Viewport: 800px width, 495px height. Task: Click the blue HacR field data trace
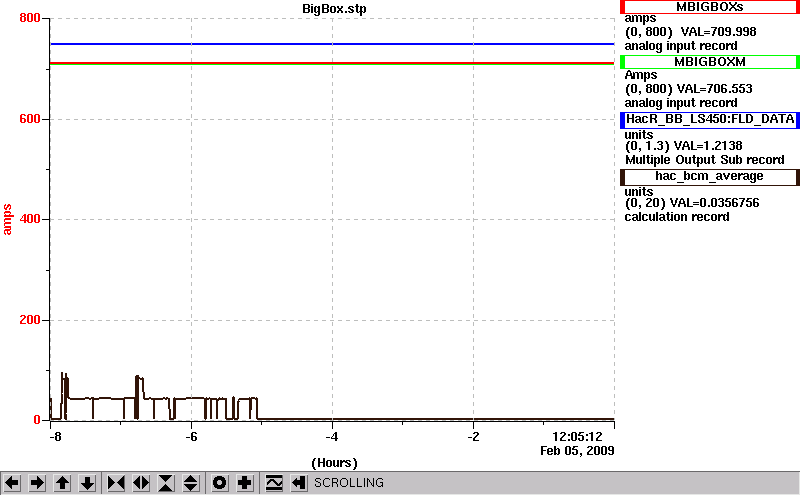pyautogui.click(x=332, y=44)
